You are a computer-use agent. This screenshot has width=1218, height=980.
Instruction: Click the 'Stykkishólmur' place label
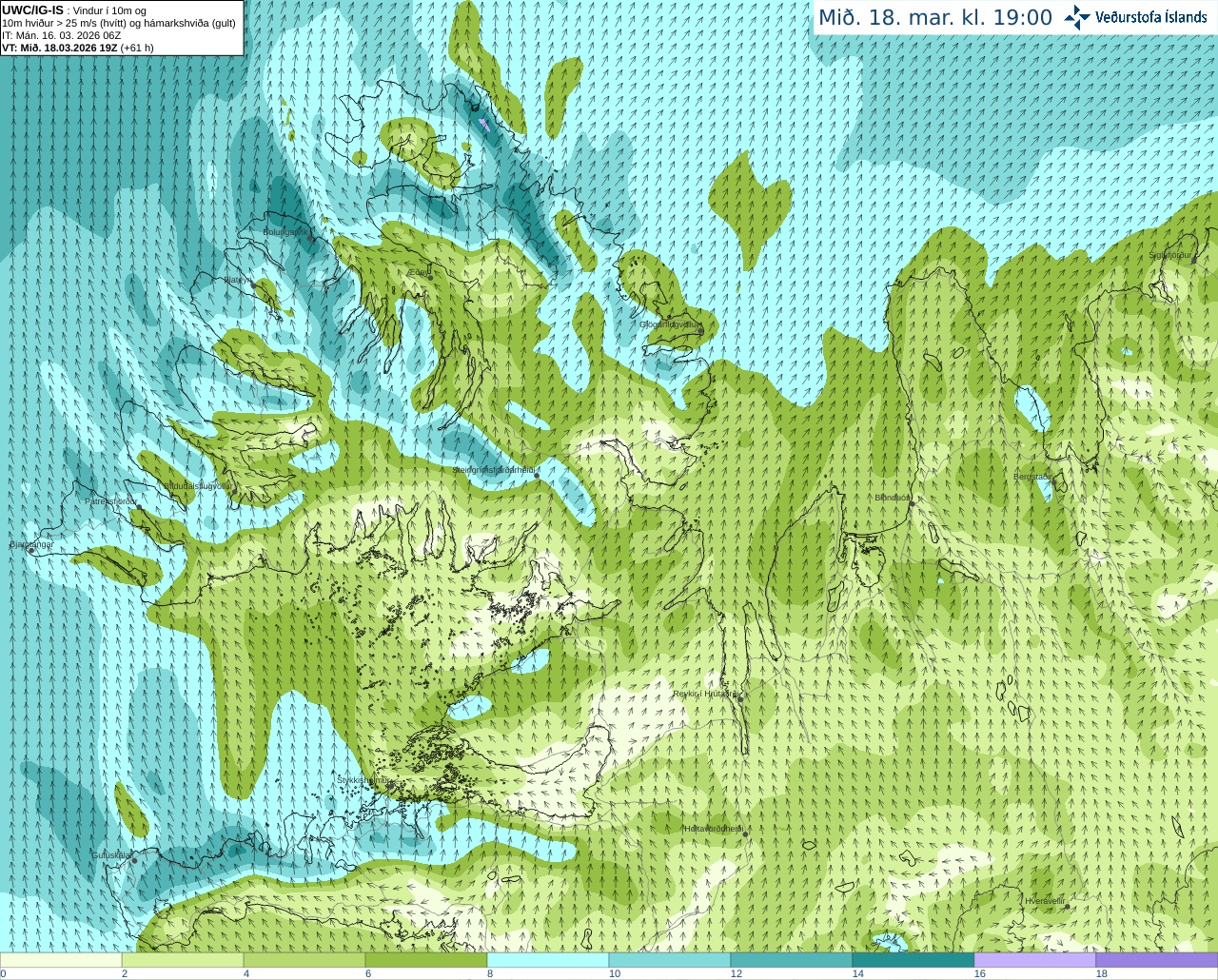[x=363, y=780]
